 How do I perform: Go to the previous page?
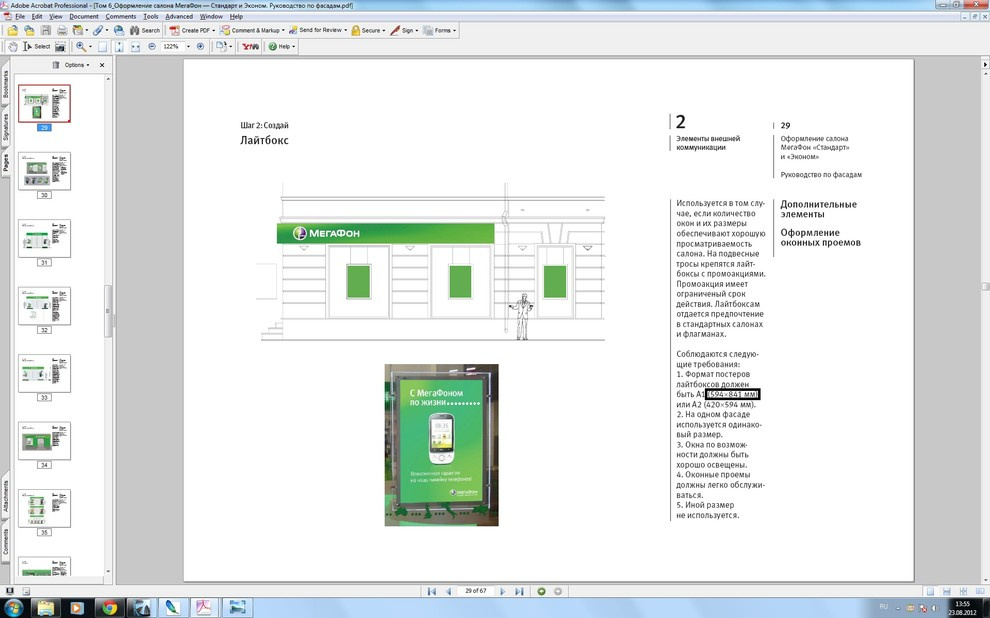[x=448, y=591]
